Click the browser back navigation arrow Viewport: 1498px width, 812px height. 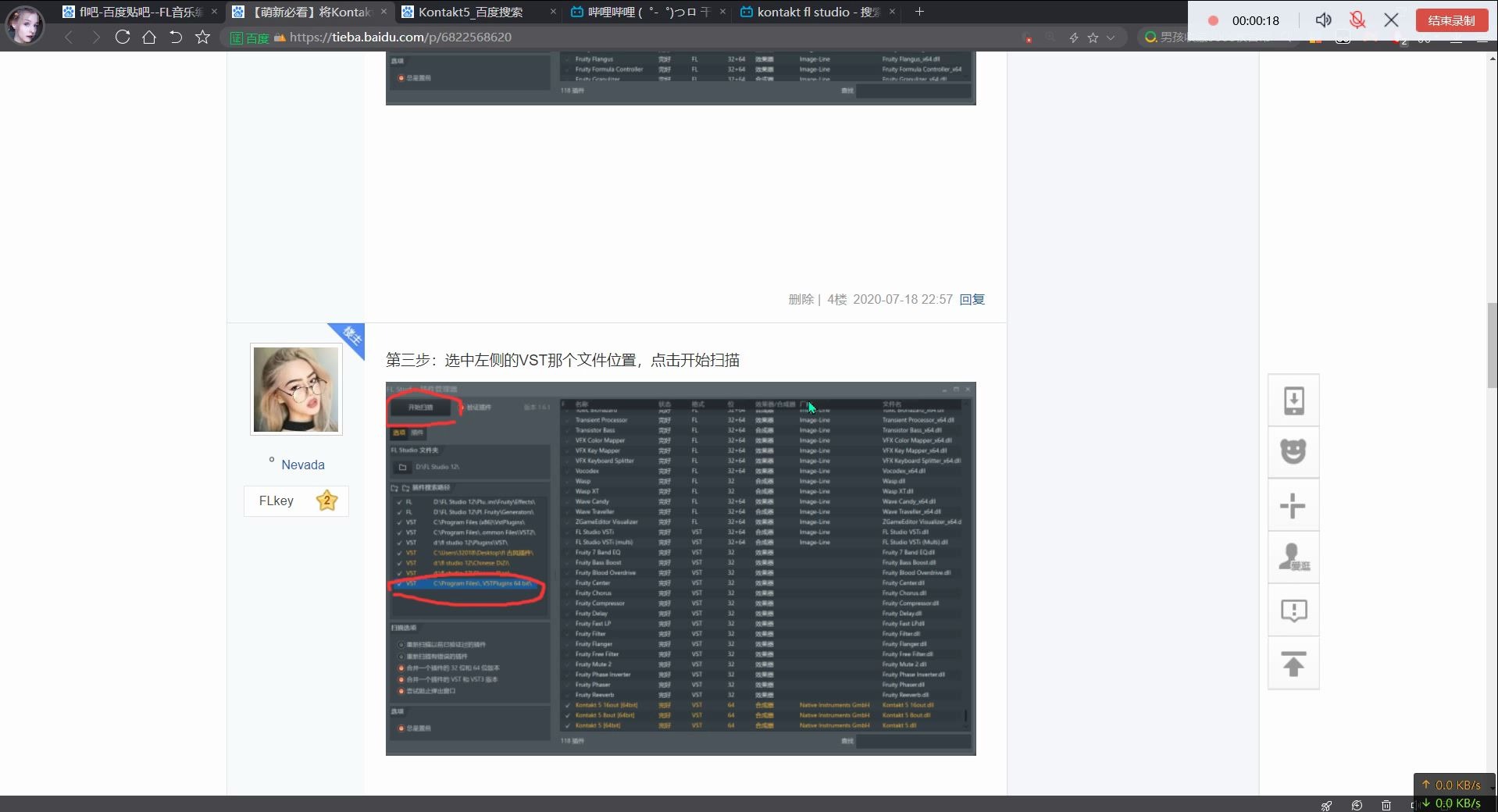point(70,37)
